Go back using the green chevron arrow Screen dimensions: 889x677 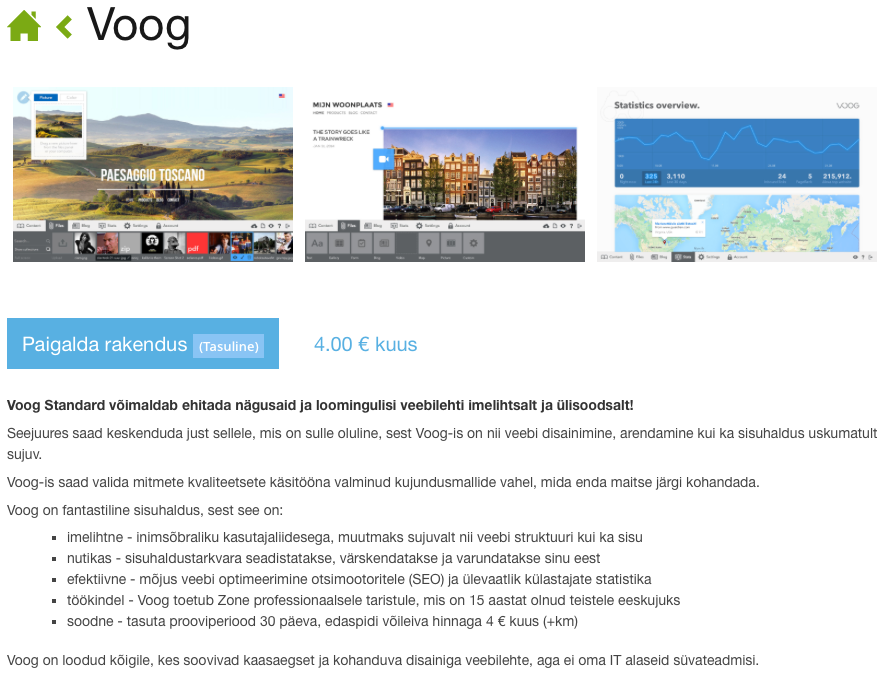[64, 27]
